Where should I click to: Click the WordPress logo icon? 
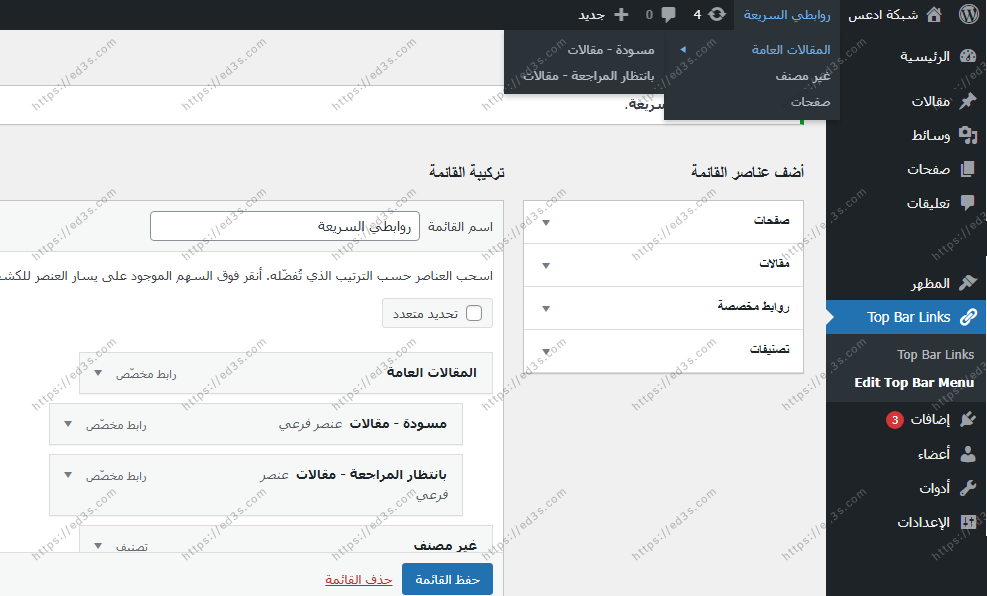[969, 14]
